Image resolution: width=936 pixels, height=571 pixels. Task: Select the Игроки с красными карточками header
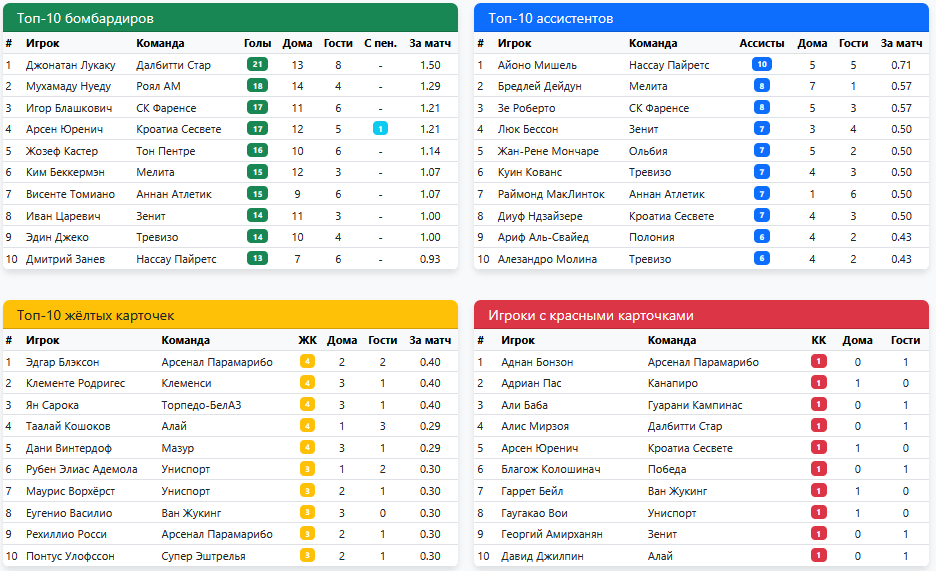point(700,315)
